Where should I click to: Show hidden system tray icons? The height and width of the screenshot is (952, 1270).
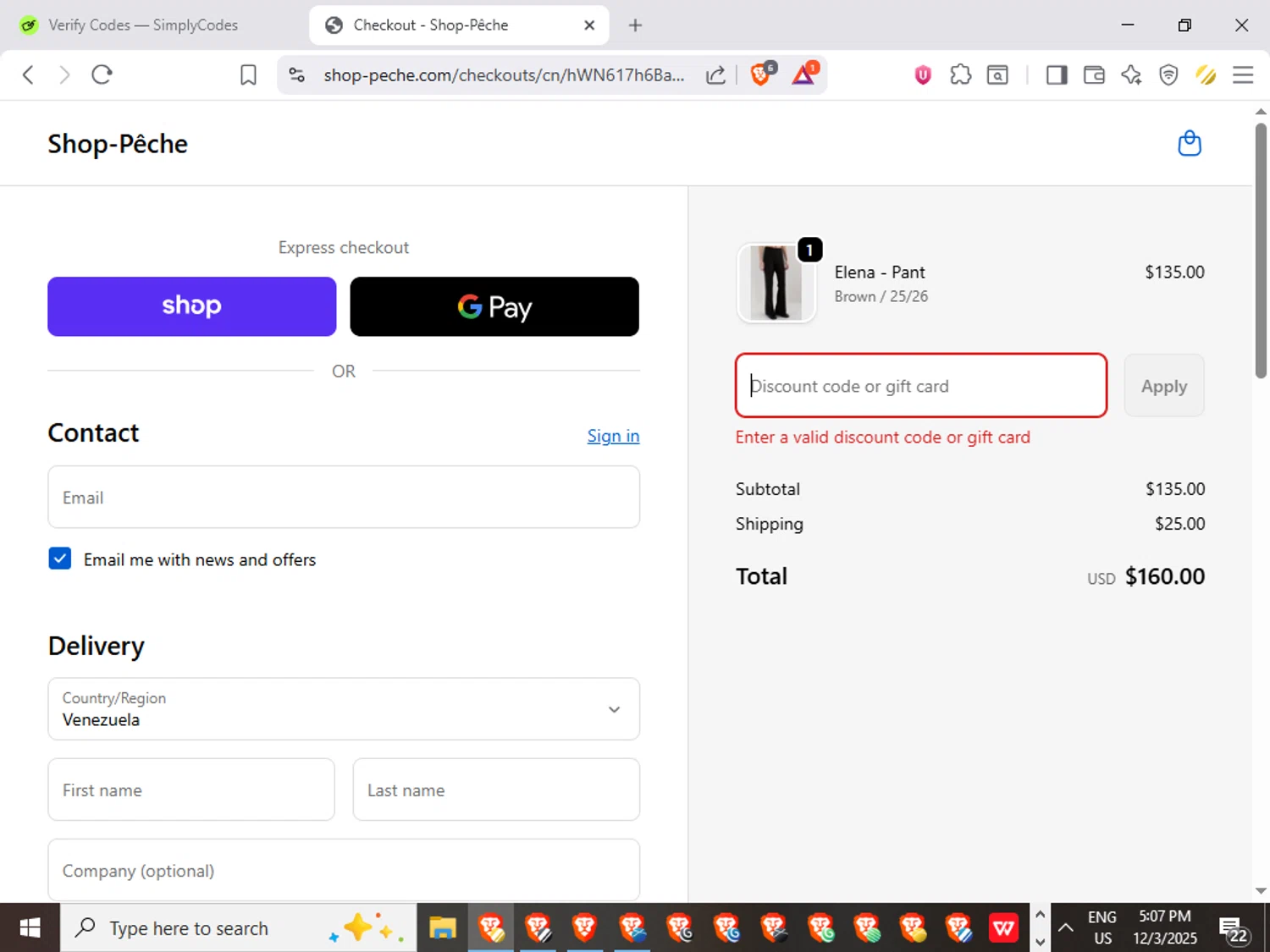(x=1066, y=928)
